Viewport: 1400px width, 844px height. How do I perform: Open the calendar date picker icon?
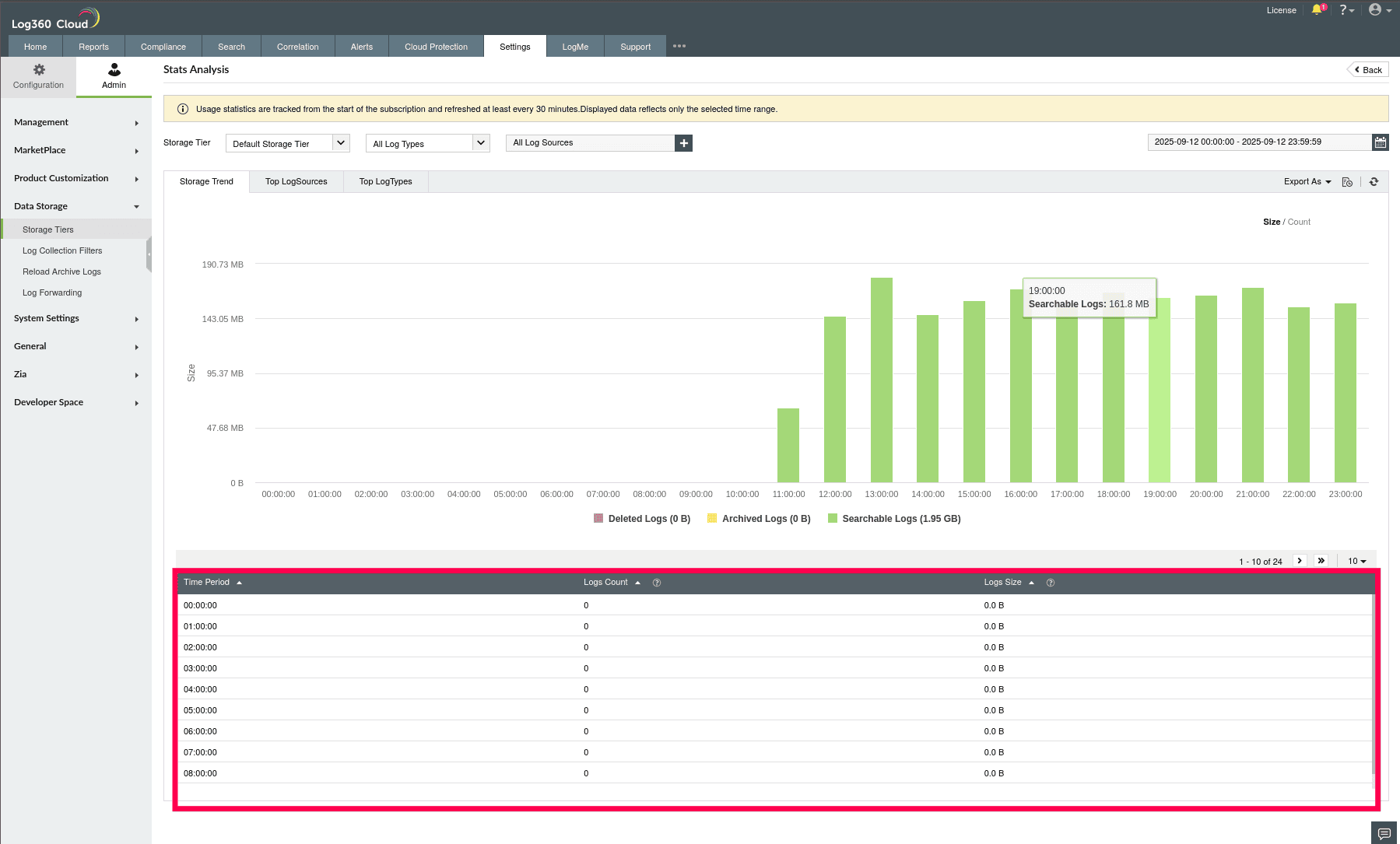coord(1380,142)
